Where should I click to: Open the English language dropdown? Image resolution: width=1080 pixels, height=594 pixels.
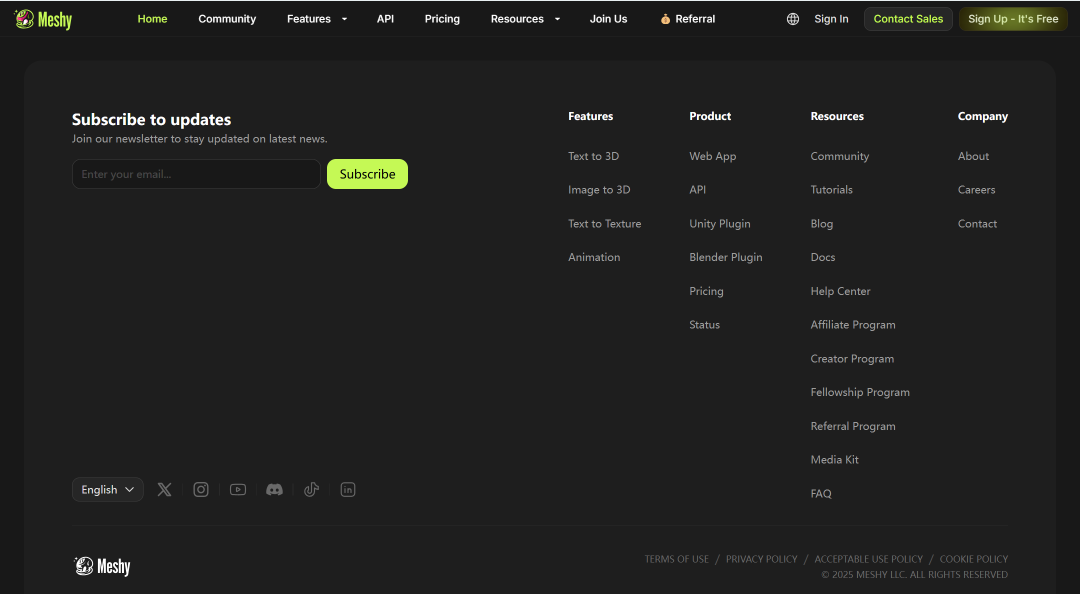(107, 490)
